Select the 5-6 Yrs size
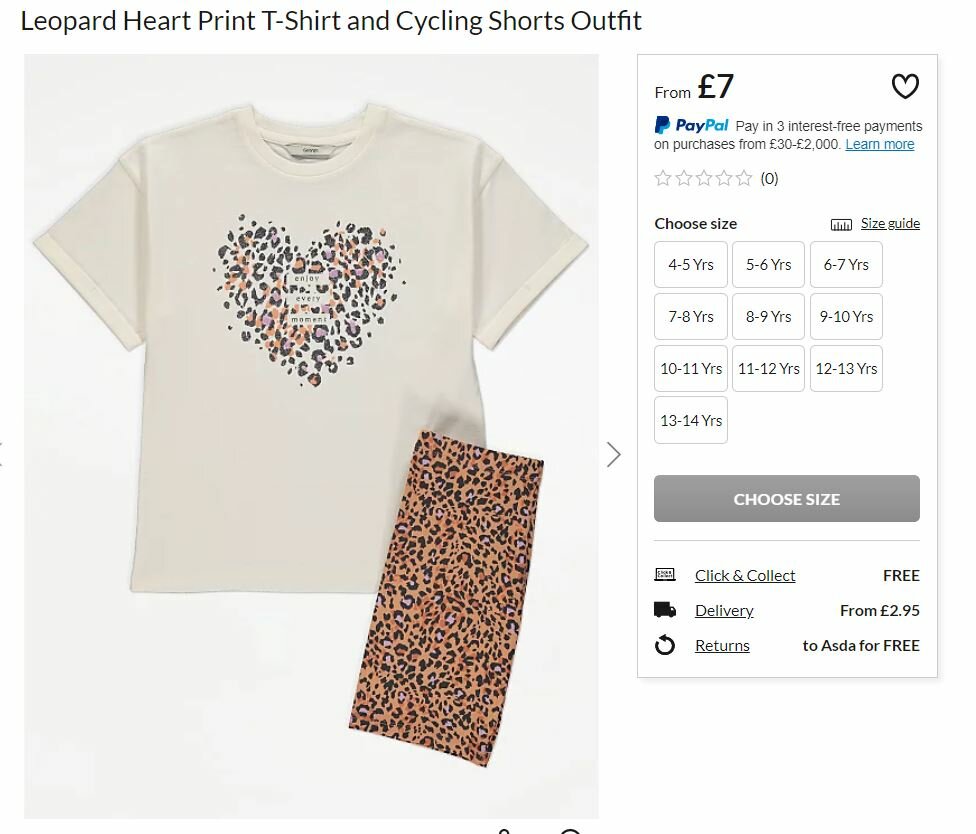Image resolution: width=976 pixels, height=834 pixels. tap(768, 265)
